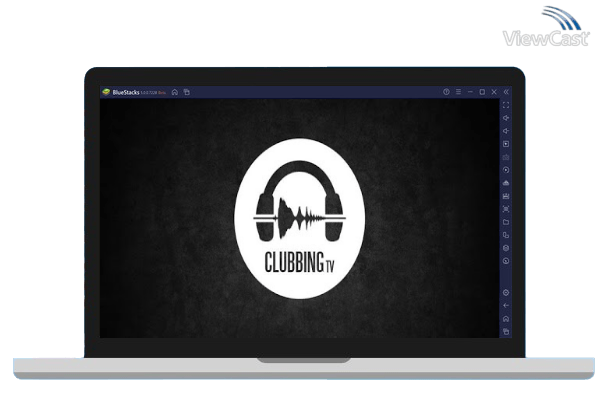This screenshot has width=602, height=414.
Task: Open the media folder icon
Action: pos(506,222)
